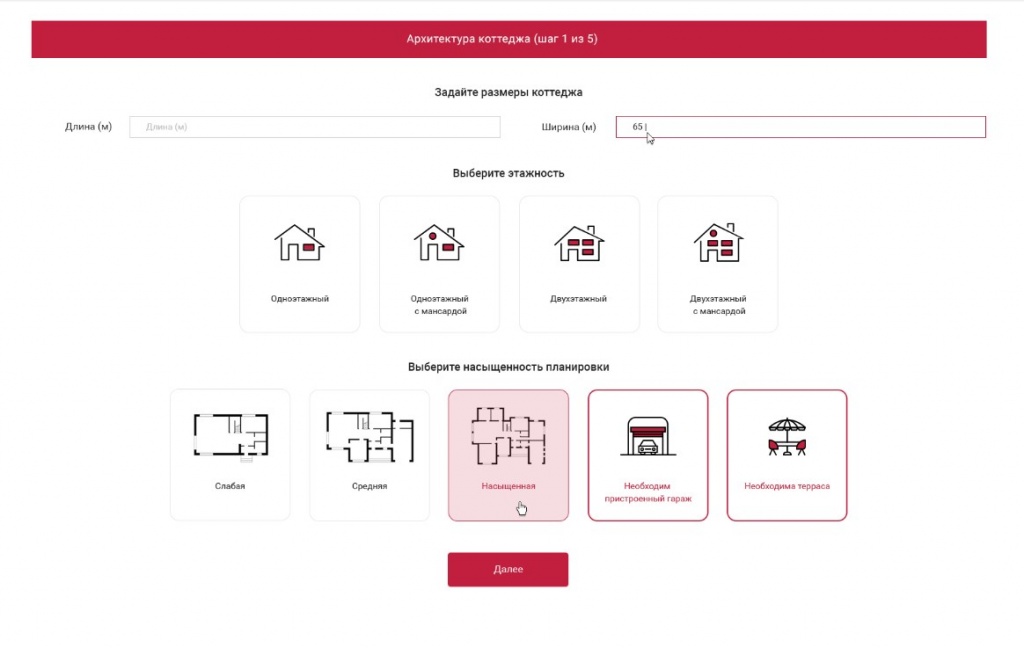Choose the Слабая layout label
The height and width of the screenshot is (648, 1024).
tap(230, 486)
